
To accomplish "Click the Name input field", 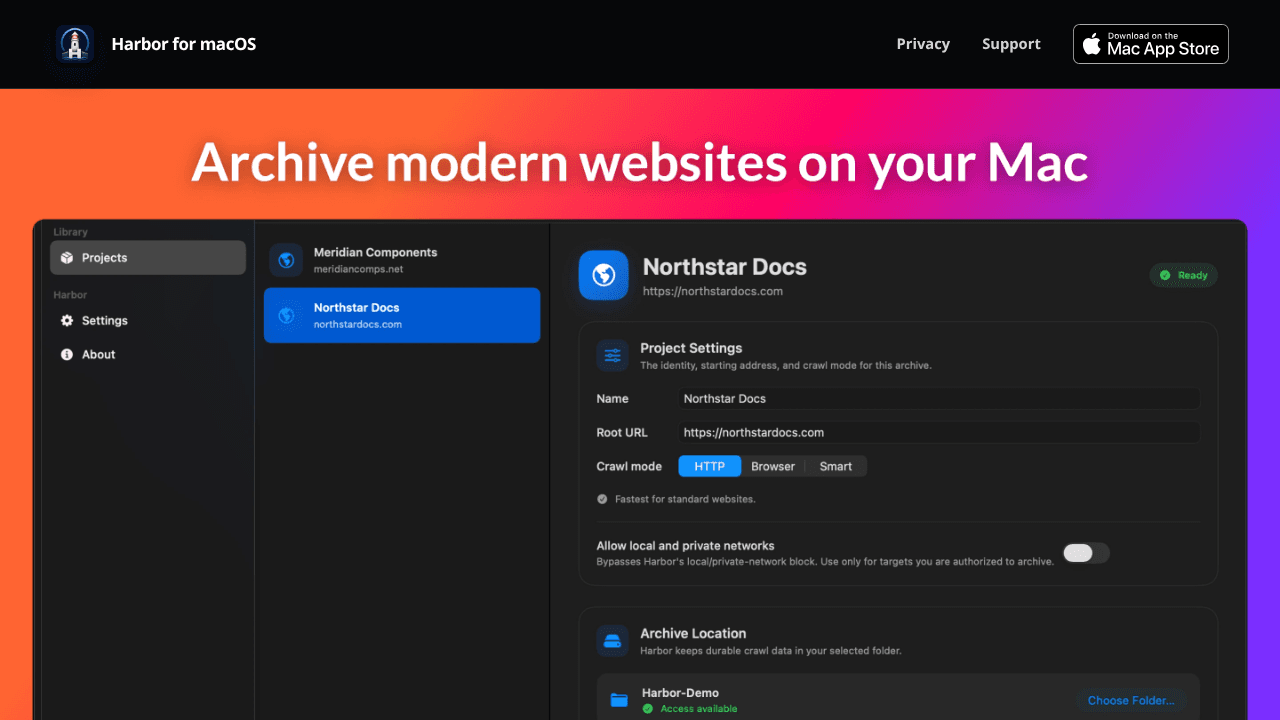I will (x=939, y=398).
